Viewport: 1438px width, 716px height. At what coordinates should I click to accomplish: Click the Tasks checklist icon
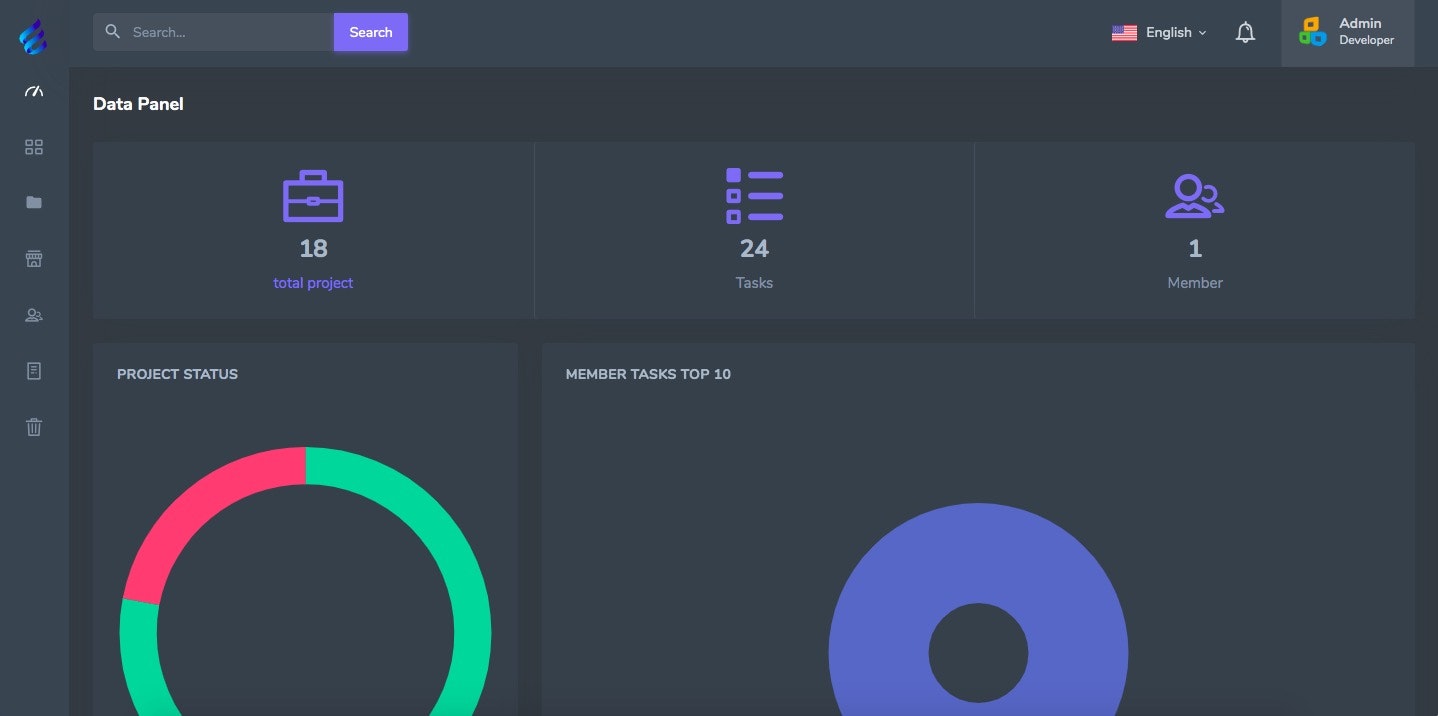pyautogui.click(x=754, y=195)
